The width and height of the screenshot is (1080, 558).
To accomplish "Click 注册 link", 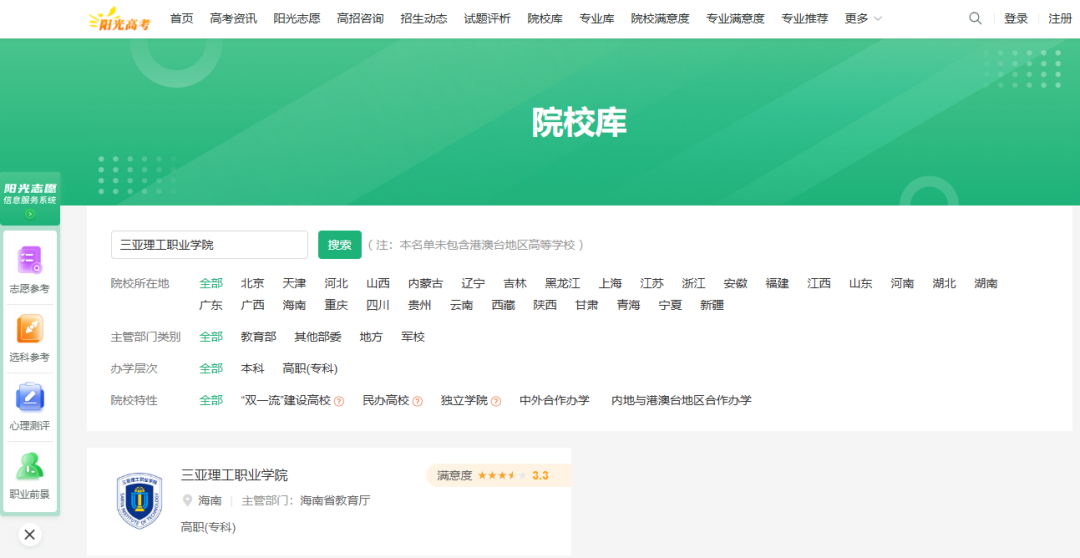I will pos(1060,19).
